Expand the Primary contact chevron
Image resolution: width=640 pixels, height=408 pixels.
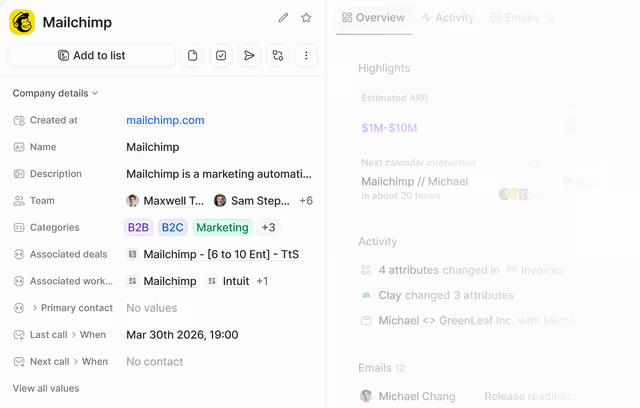coord(35,308)
